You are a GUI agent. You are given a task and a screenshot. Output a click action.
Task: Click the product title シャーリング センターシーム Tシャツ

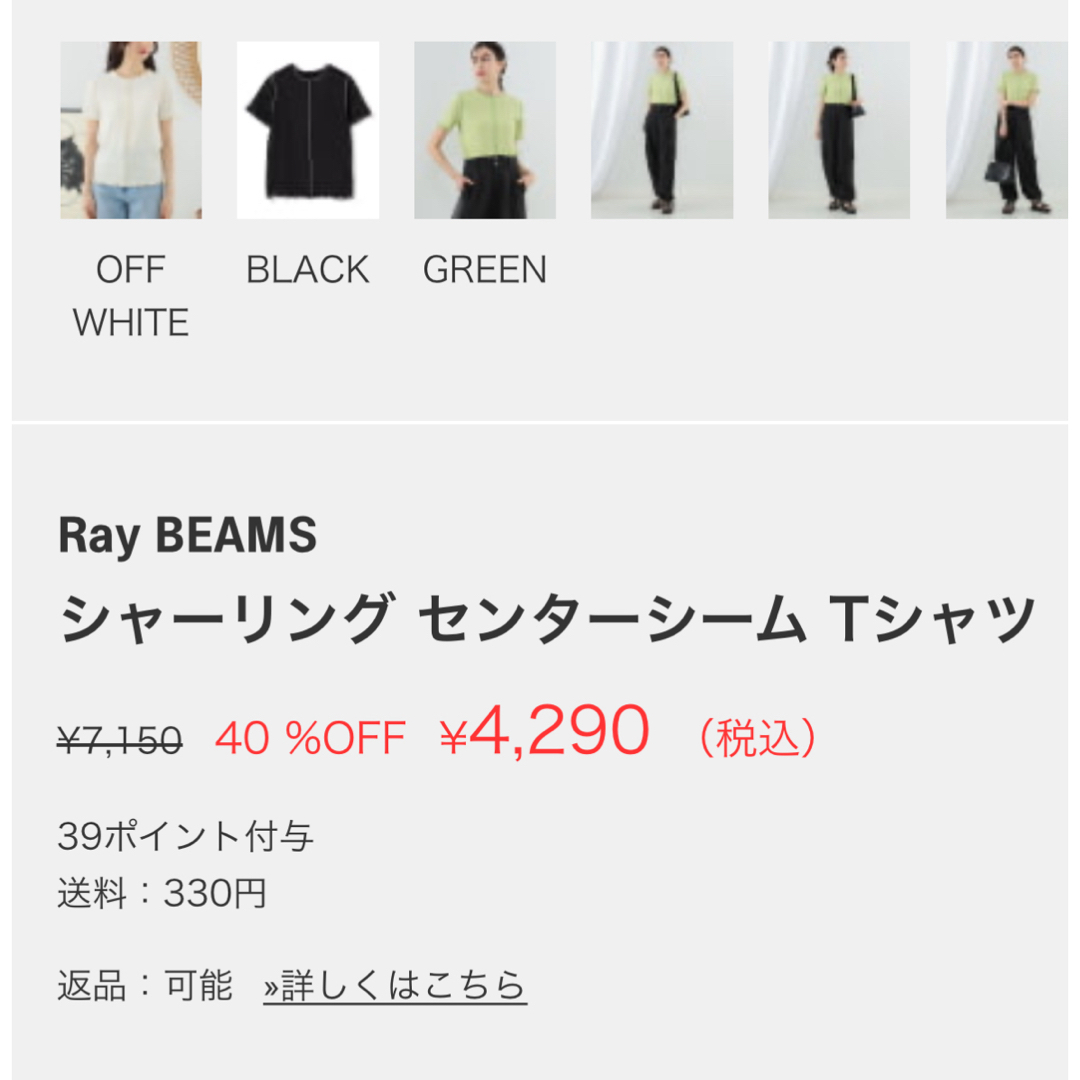click(x=548, y=619)
